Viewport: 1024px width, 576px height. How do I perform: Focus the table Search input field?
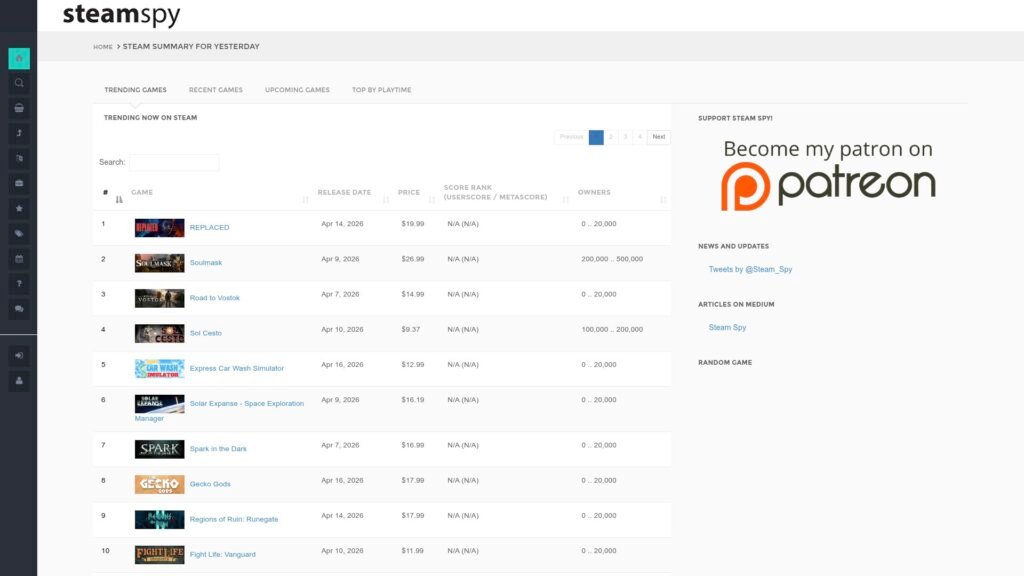point(174,162)
